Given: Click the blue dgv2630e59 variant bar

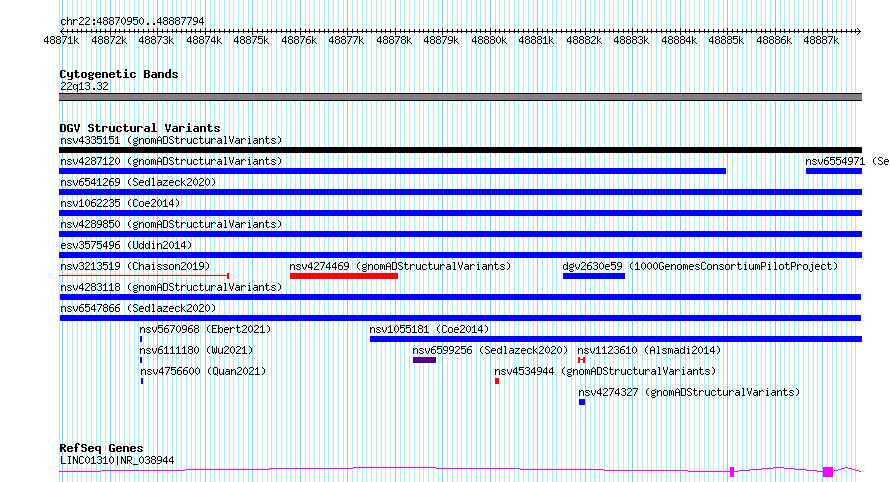Looking at the screenshot, I should [x=594, y=276].
